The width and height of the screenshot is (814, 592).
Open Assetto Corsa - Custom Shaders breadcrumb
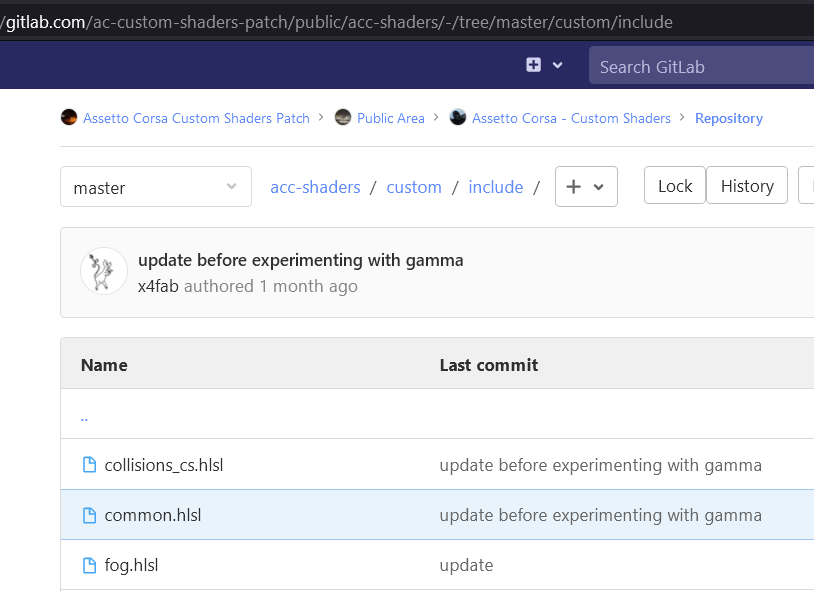572,118
